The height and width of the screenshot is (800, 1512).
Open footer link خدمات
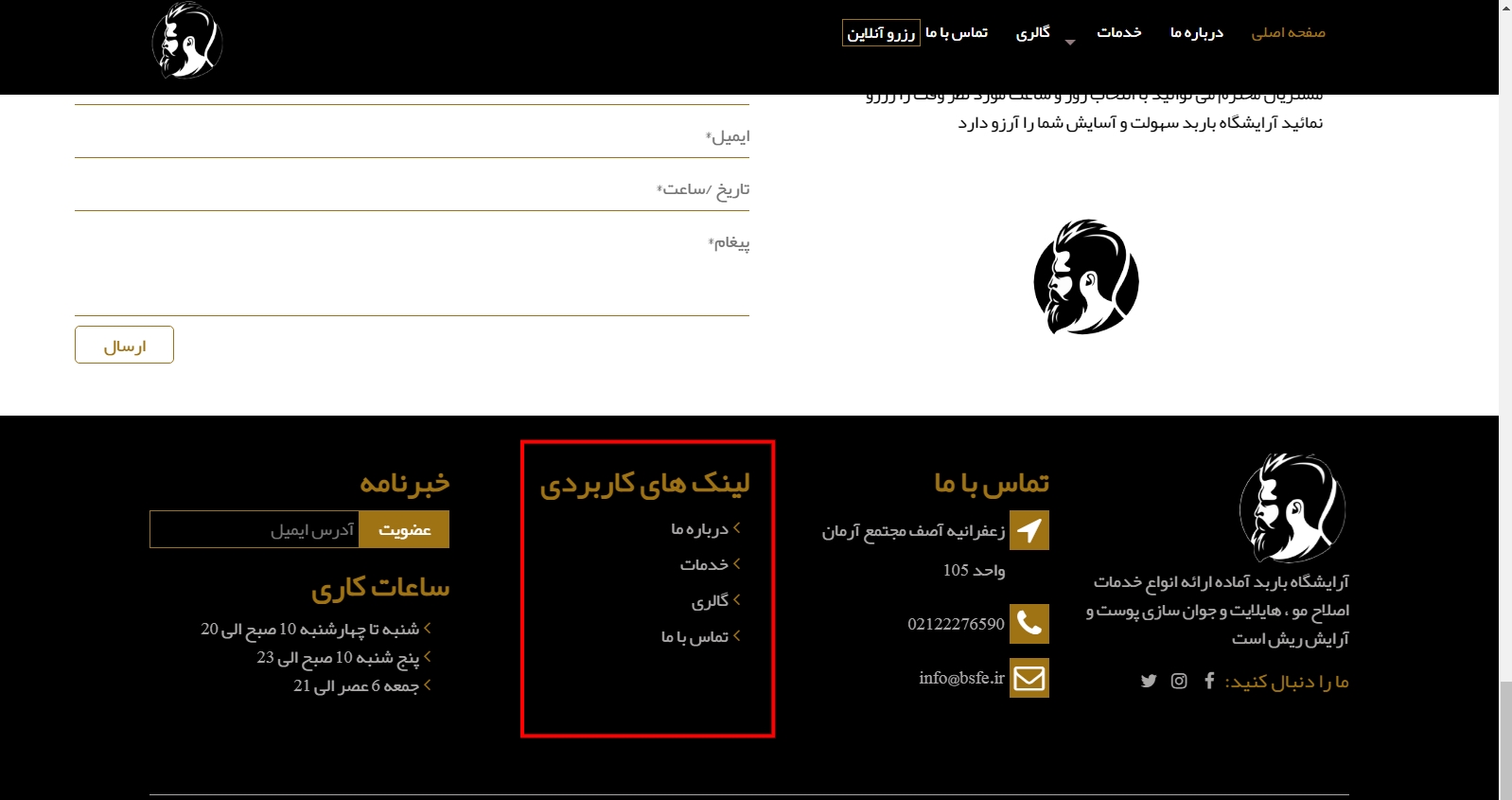(x=705, y=564)
